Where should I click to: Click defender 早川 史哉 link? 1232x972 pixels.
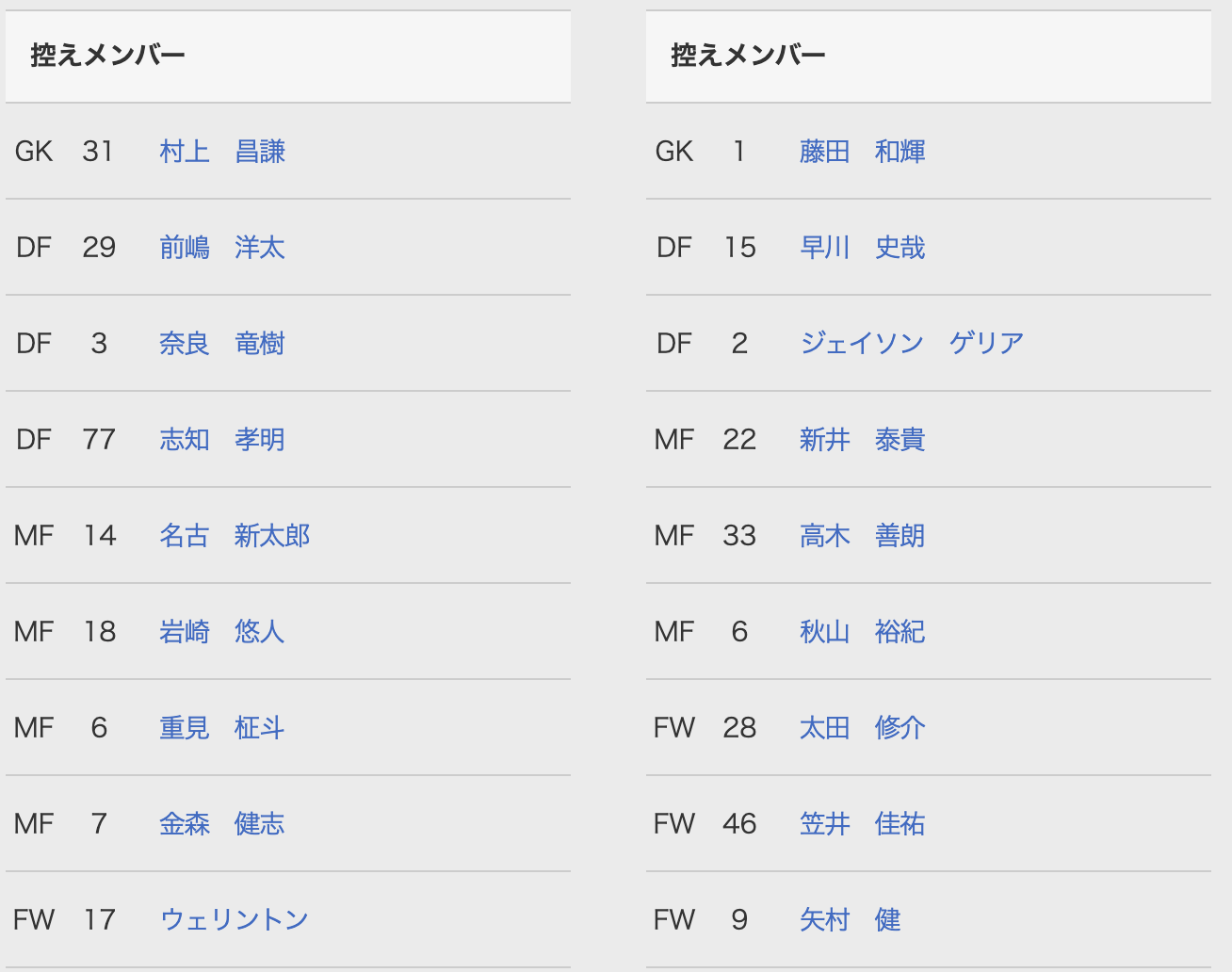tap(863, 248)
